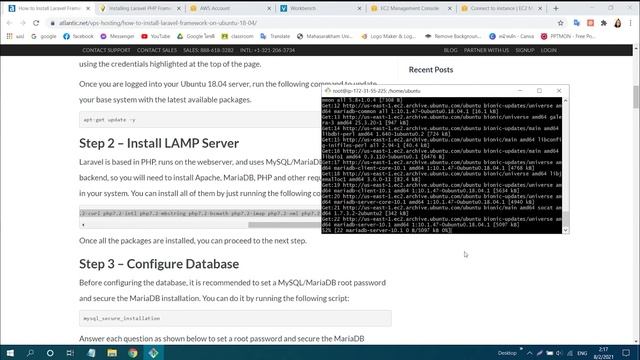Open the ENG language indicator
Screen dimensions: 640x360
click(582, 353)
